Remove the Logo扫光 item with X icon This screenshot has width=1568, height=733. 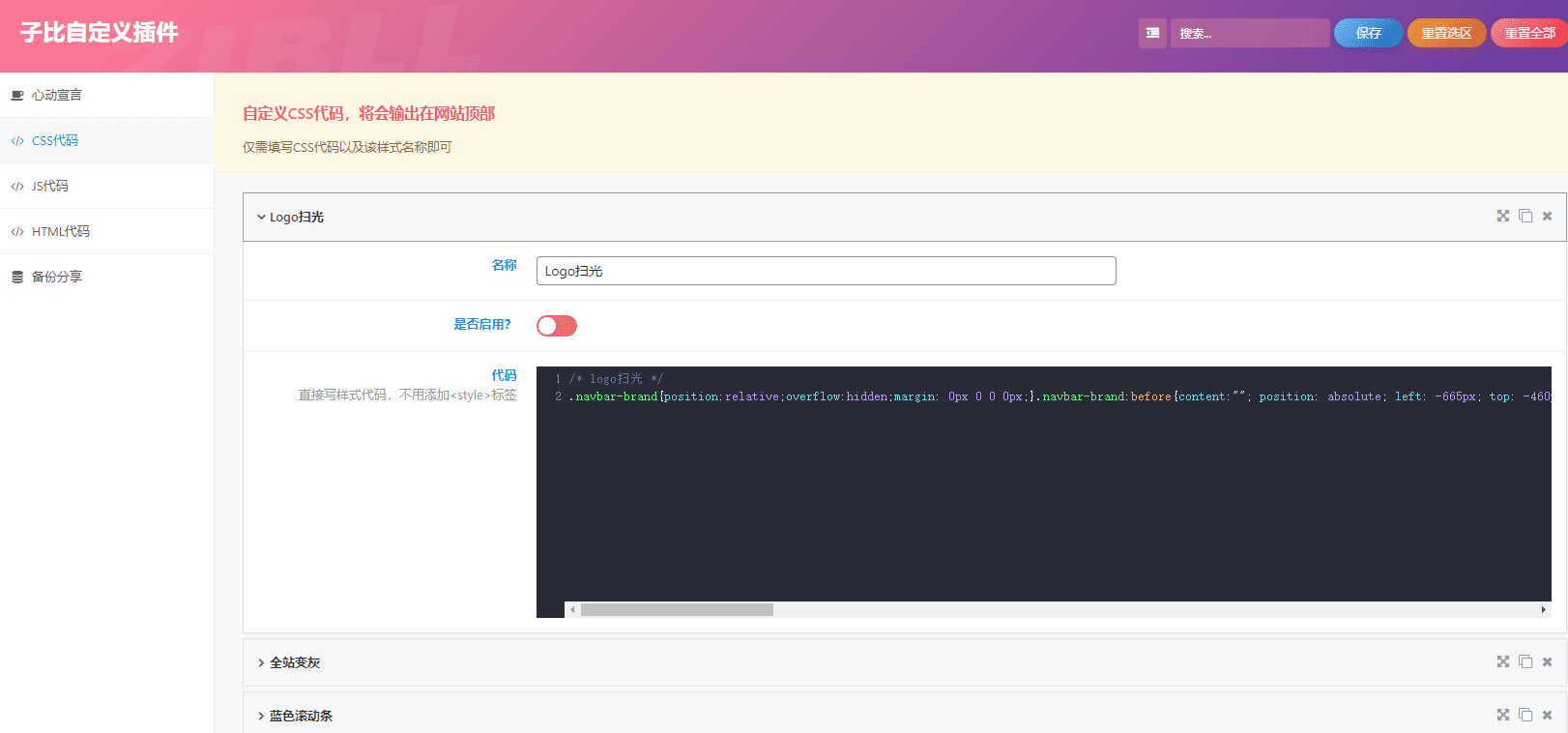coord(1547,216)
